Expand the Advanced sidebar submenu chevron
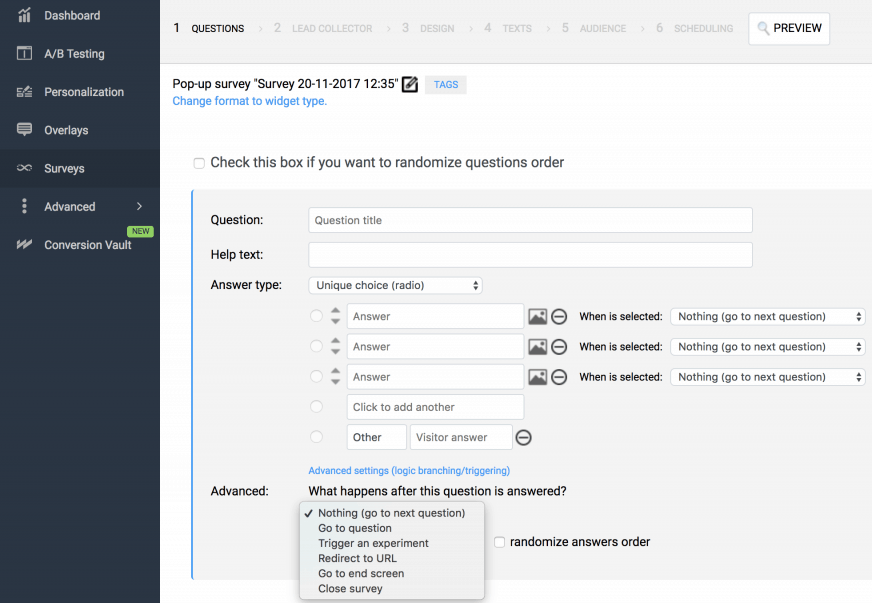Screen dimensions: 872x603 (x=139, y=206)
